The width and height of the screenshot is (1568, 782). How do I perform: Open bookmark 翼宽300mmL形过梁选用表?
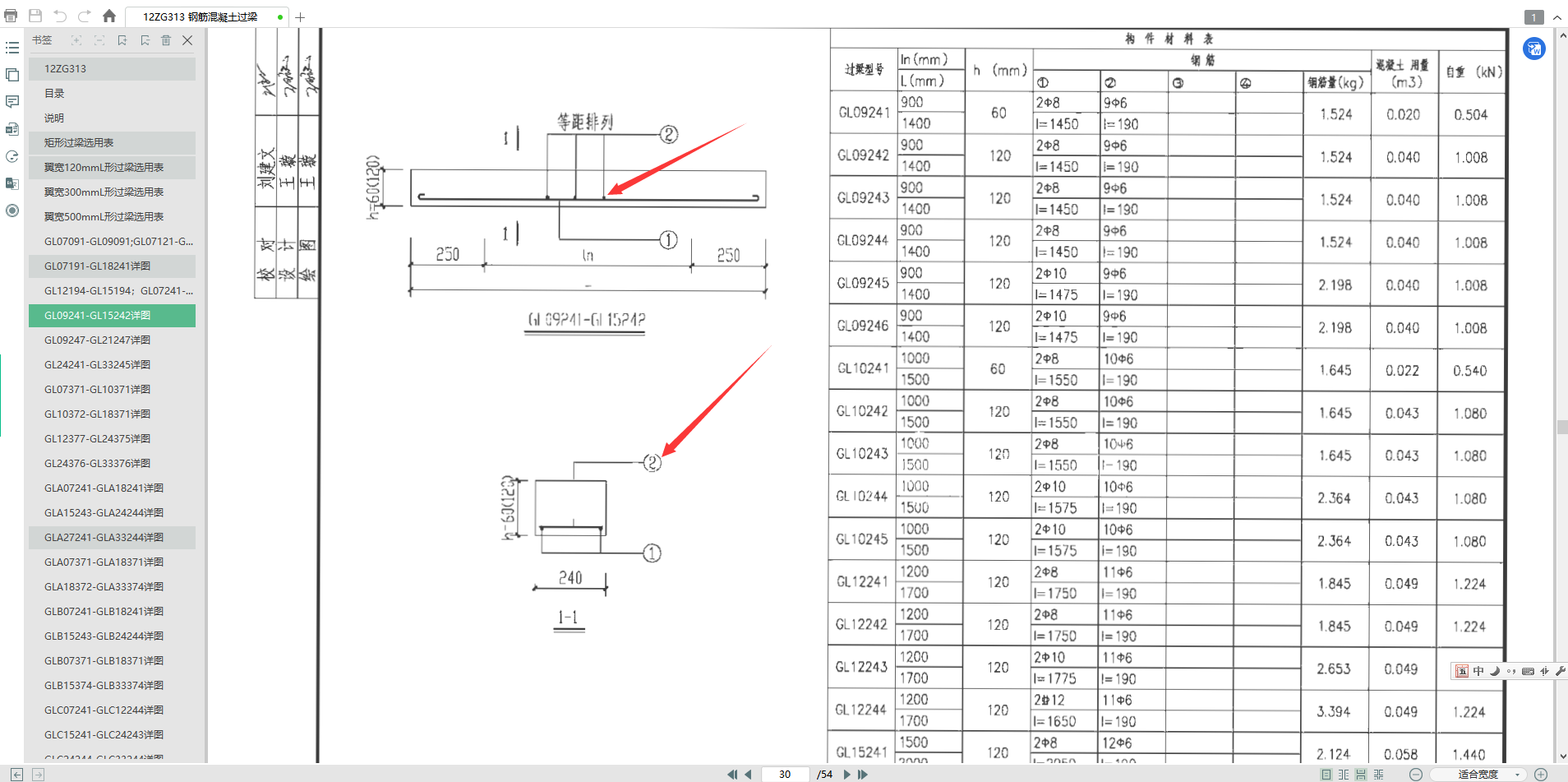112,192
